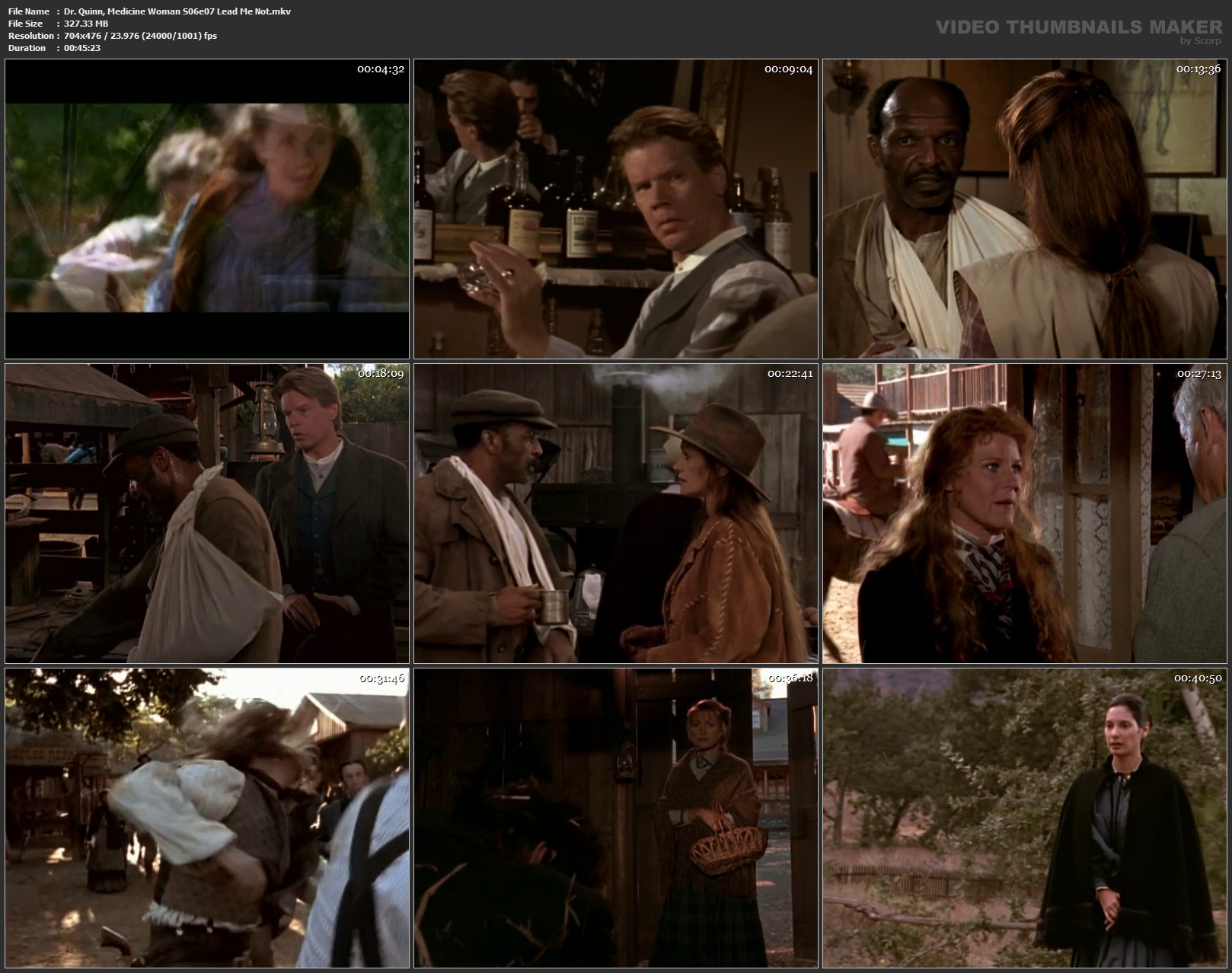Select the thumbnail timestamped 00:13:36
1232x973 pixels.
pos(1024,209)
